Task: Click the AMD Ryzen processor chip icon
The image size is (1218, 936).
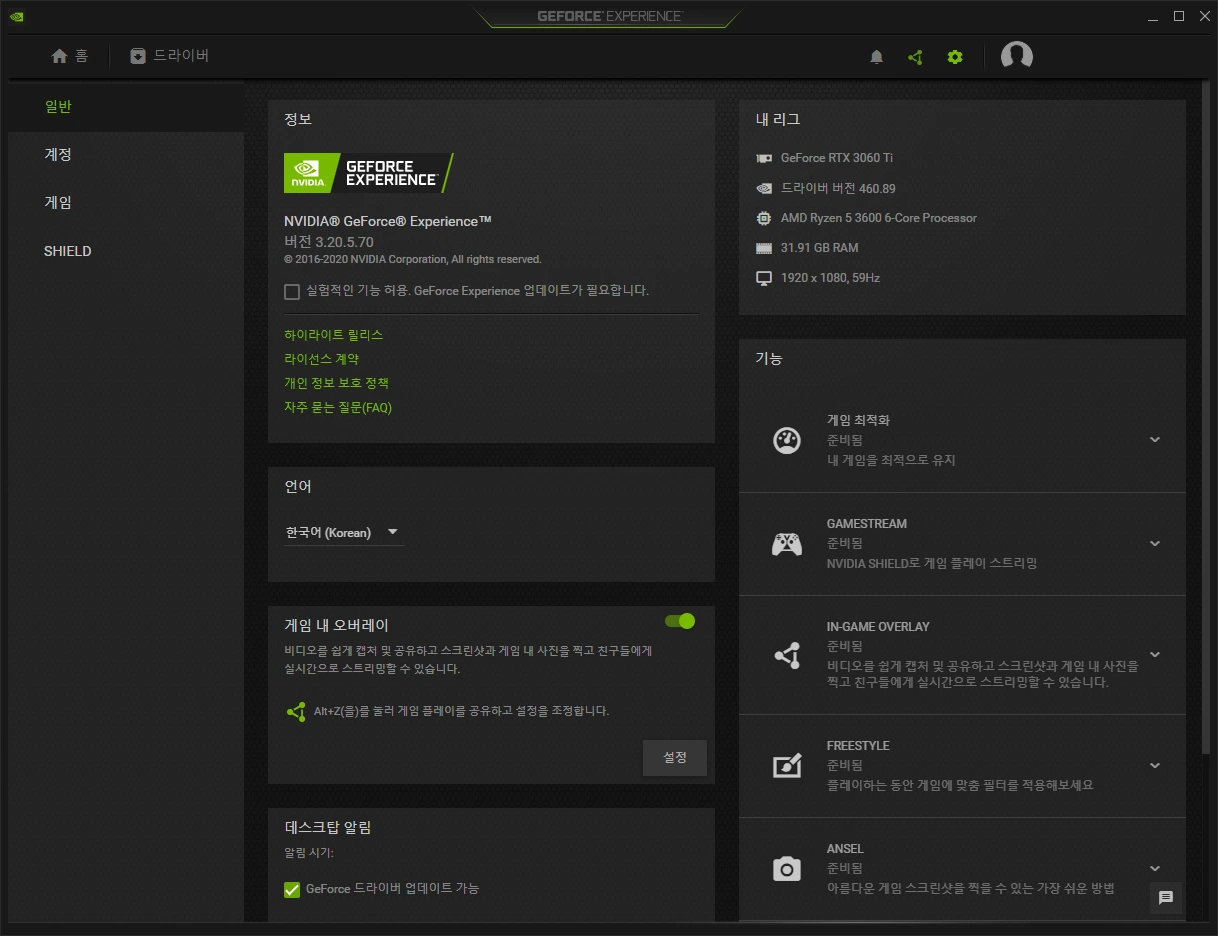Action: (764, 218)
